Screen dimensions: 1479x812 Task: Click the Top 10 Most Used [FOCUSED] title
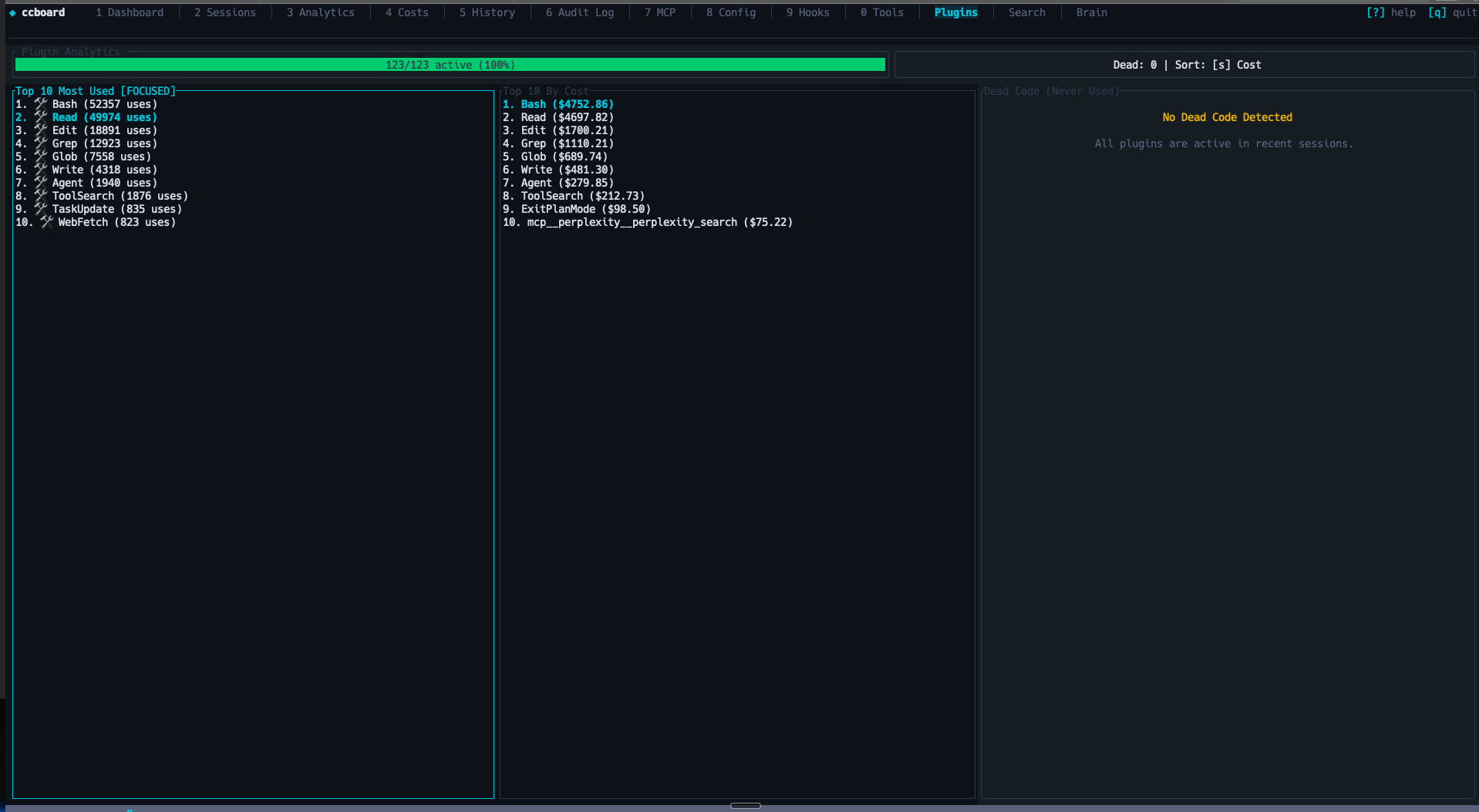click(96, 91)
